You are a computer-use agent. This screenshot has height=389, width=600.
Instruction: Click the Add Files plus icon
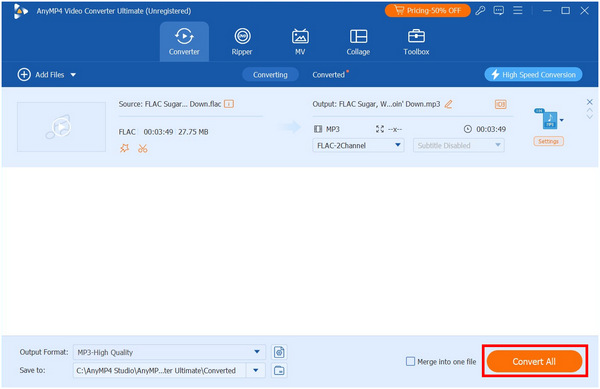24,75
